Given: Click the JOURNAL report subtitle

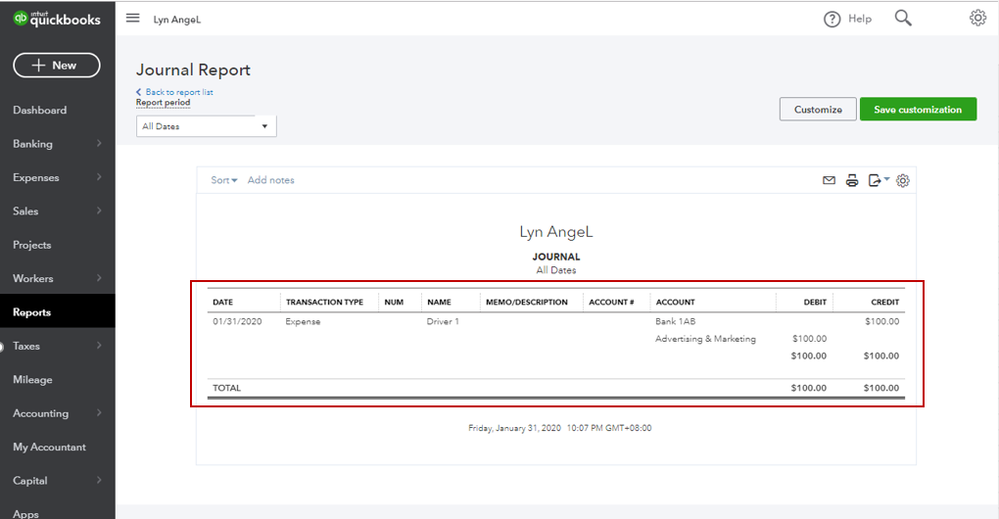Looking at the screenshot, I should tap(556, 257).
